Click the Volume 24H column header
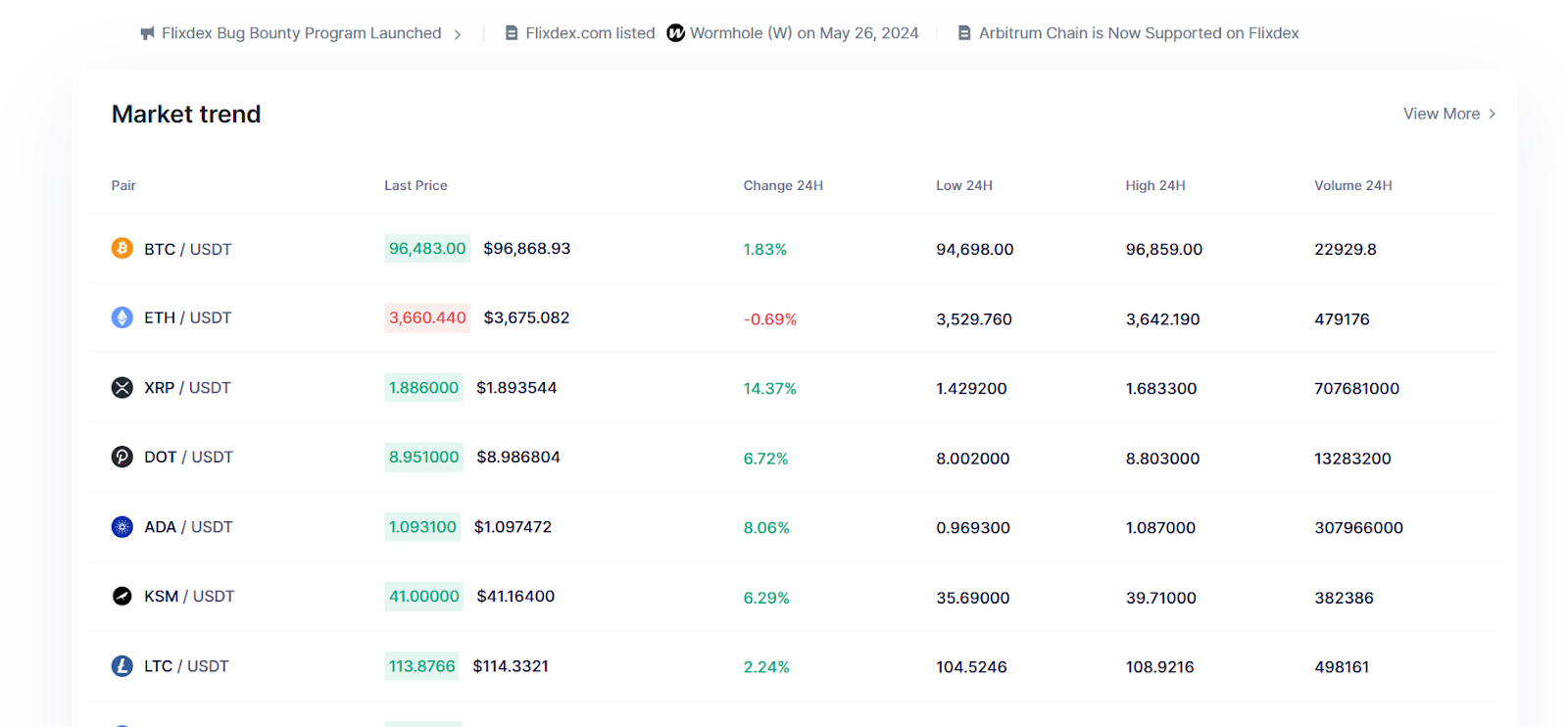Screen dimensions: 1568x727 click(x=1352, y=185)
